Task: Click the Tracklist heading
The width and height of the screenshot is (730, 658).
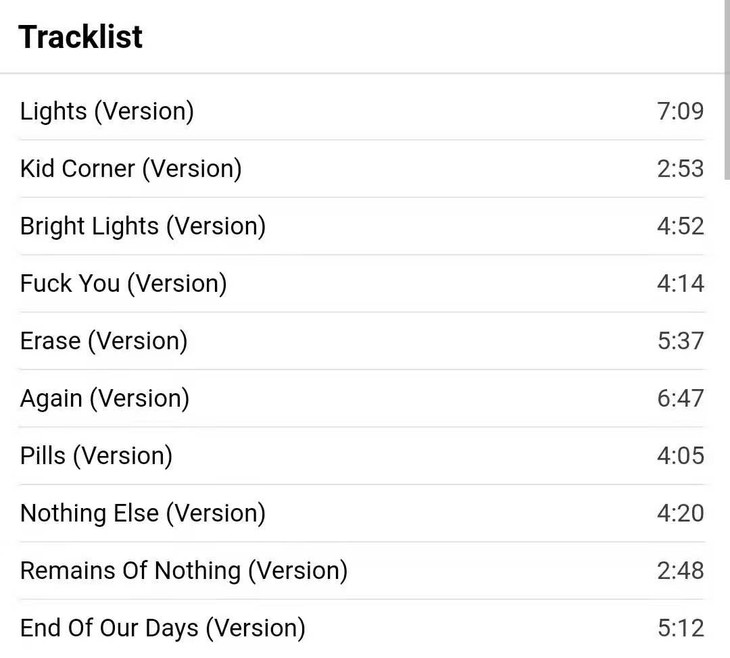Action: coord(81,37)
